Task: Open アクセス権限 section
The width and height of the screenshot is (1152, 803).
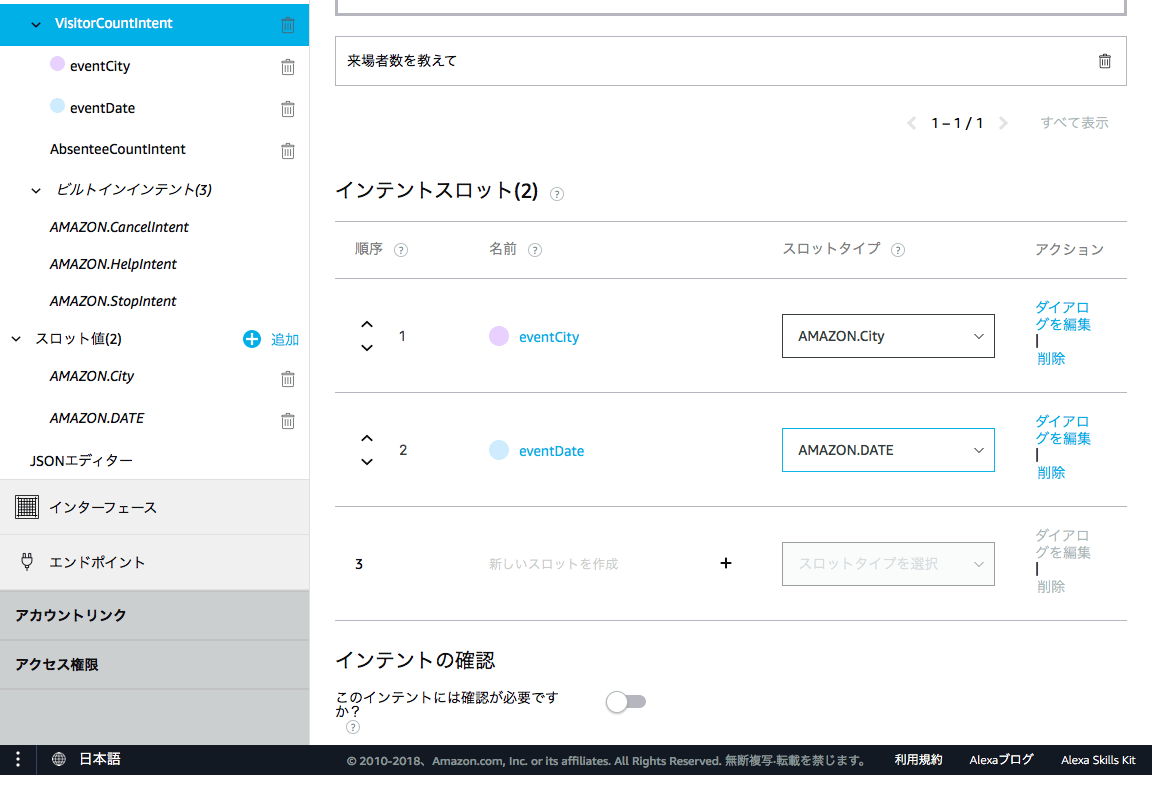Action: (154, 664)
